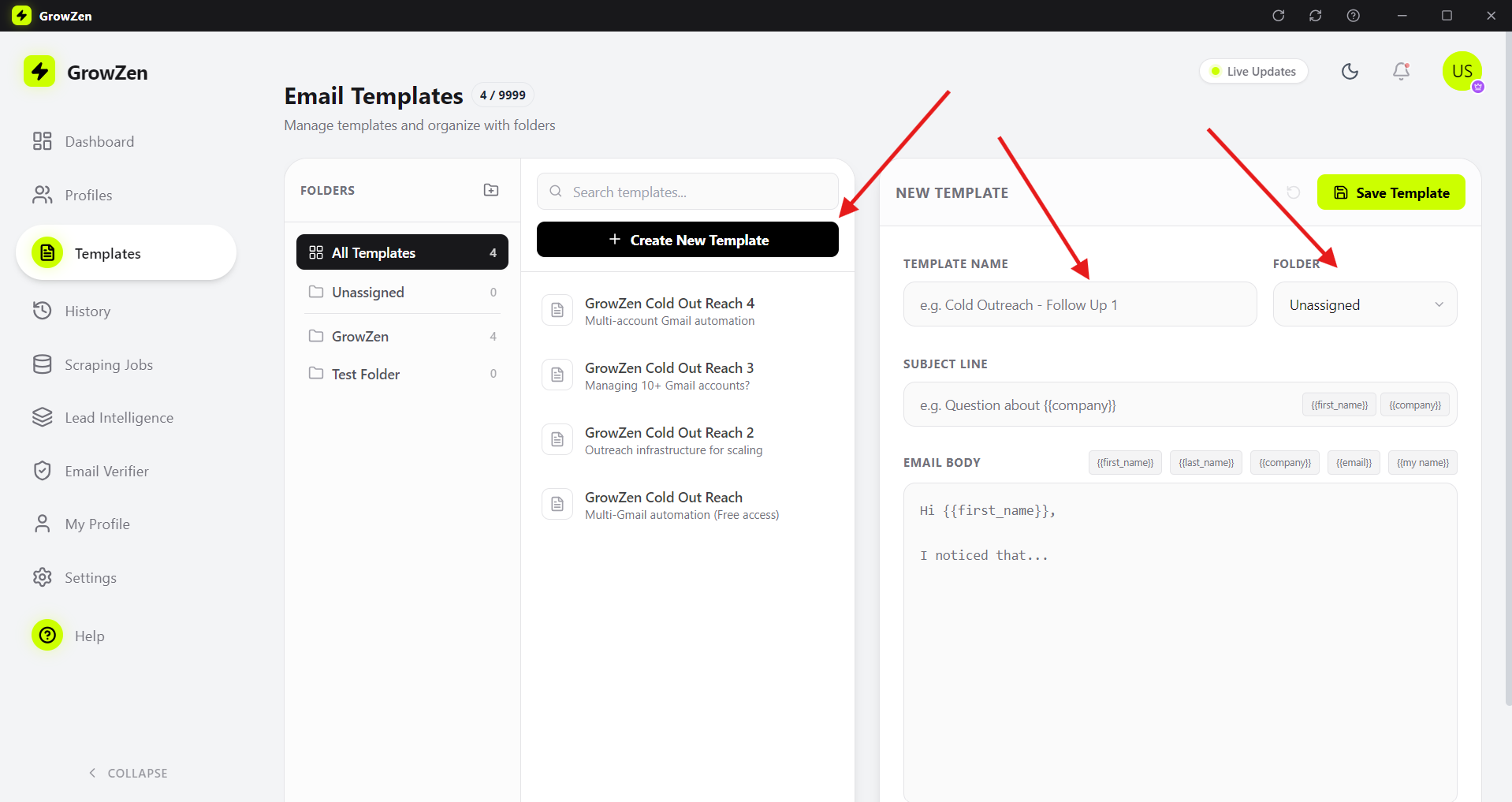This screenshot has width=1512, height=802.
Task: Open the Dashboard section
Action: [x=99, y=141]
